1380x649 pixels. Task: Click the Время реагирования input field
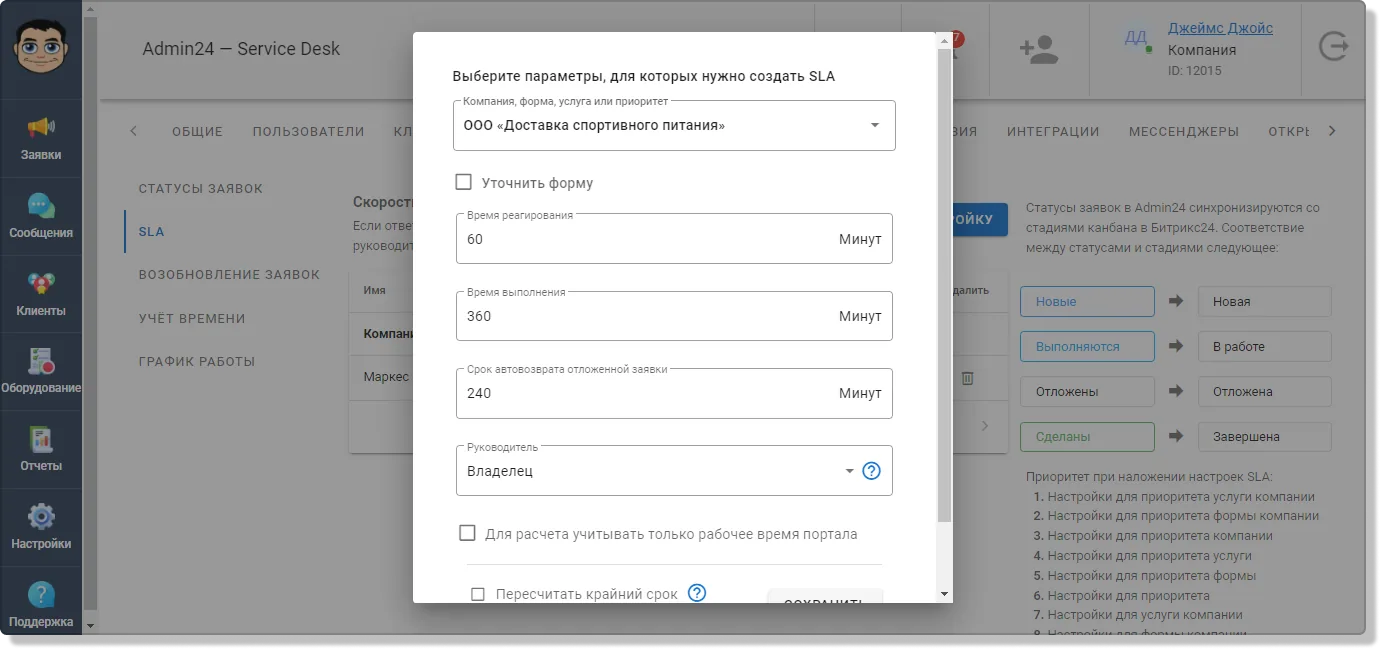674,239
